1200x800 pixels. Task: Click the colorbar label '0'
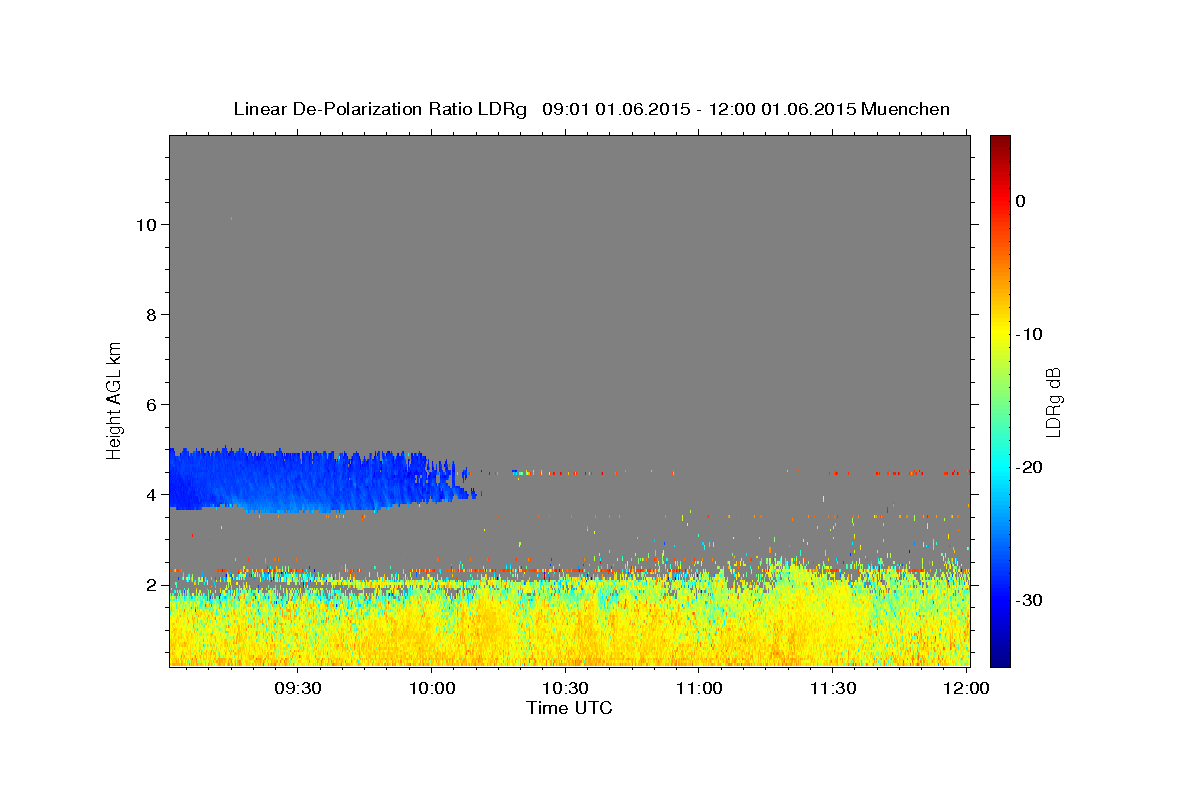(x=1021, y=201)
